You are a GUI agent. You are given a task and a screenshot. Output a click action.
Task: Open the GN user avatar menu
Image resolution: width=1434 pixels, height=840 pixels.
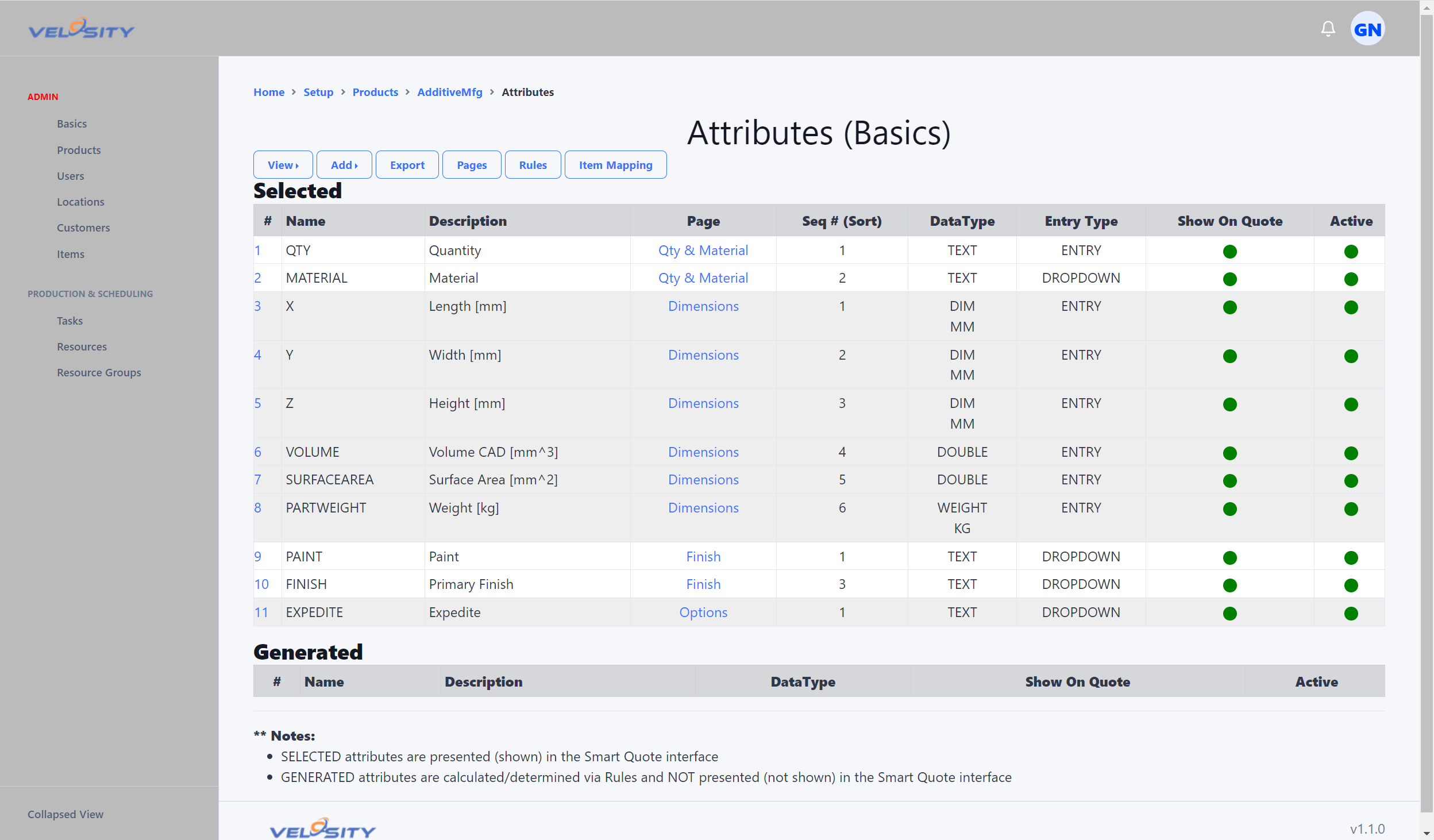[x=1367, y=29]
